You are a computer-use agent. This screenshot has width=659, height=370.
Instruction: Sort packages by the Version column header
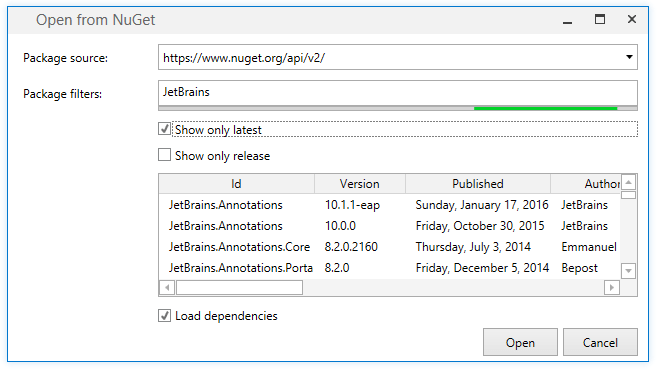[x=360, y=184]
